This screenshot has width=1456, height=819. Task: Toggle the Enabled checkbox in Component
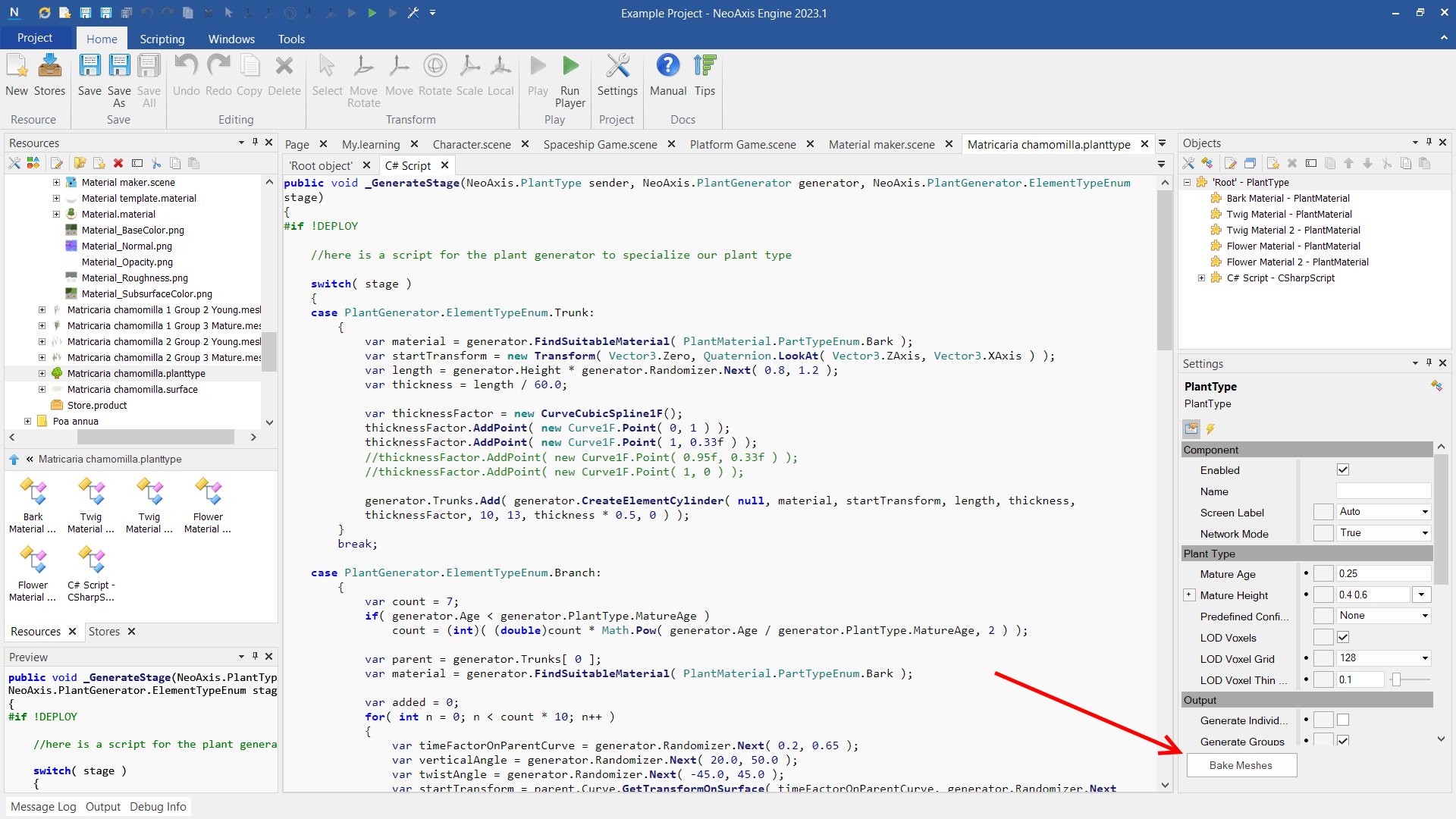click(x=1343, y=470)
